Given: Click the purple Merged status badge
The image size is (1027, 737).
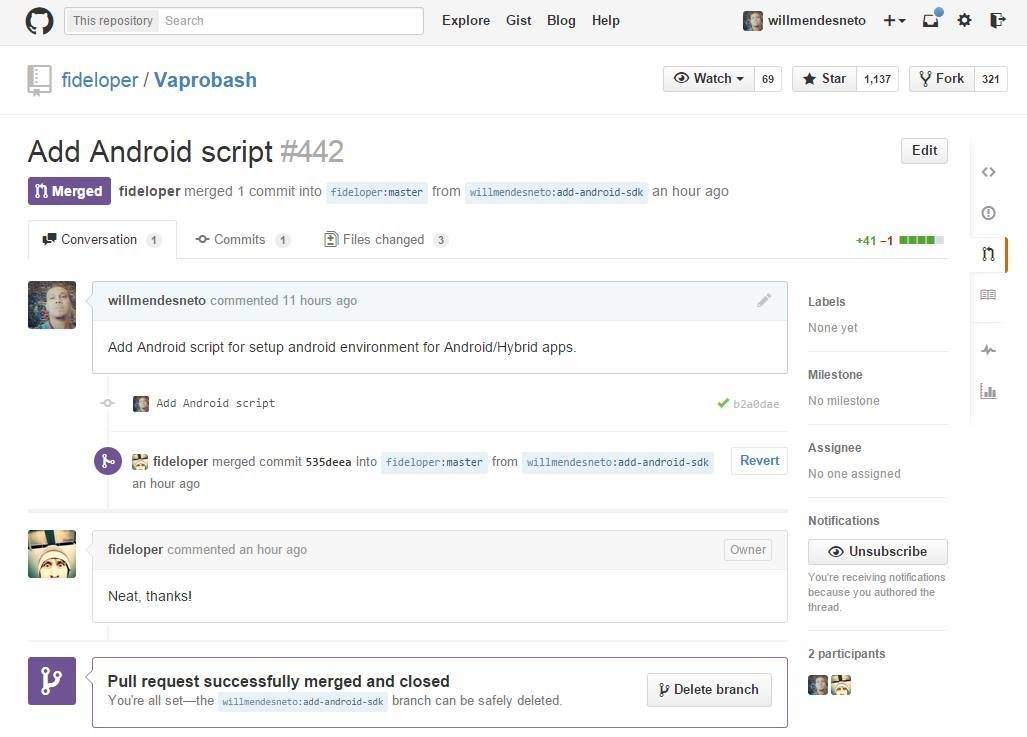Looking at the screenshot, I should (x=69, y=191).
